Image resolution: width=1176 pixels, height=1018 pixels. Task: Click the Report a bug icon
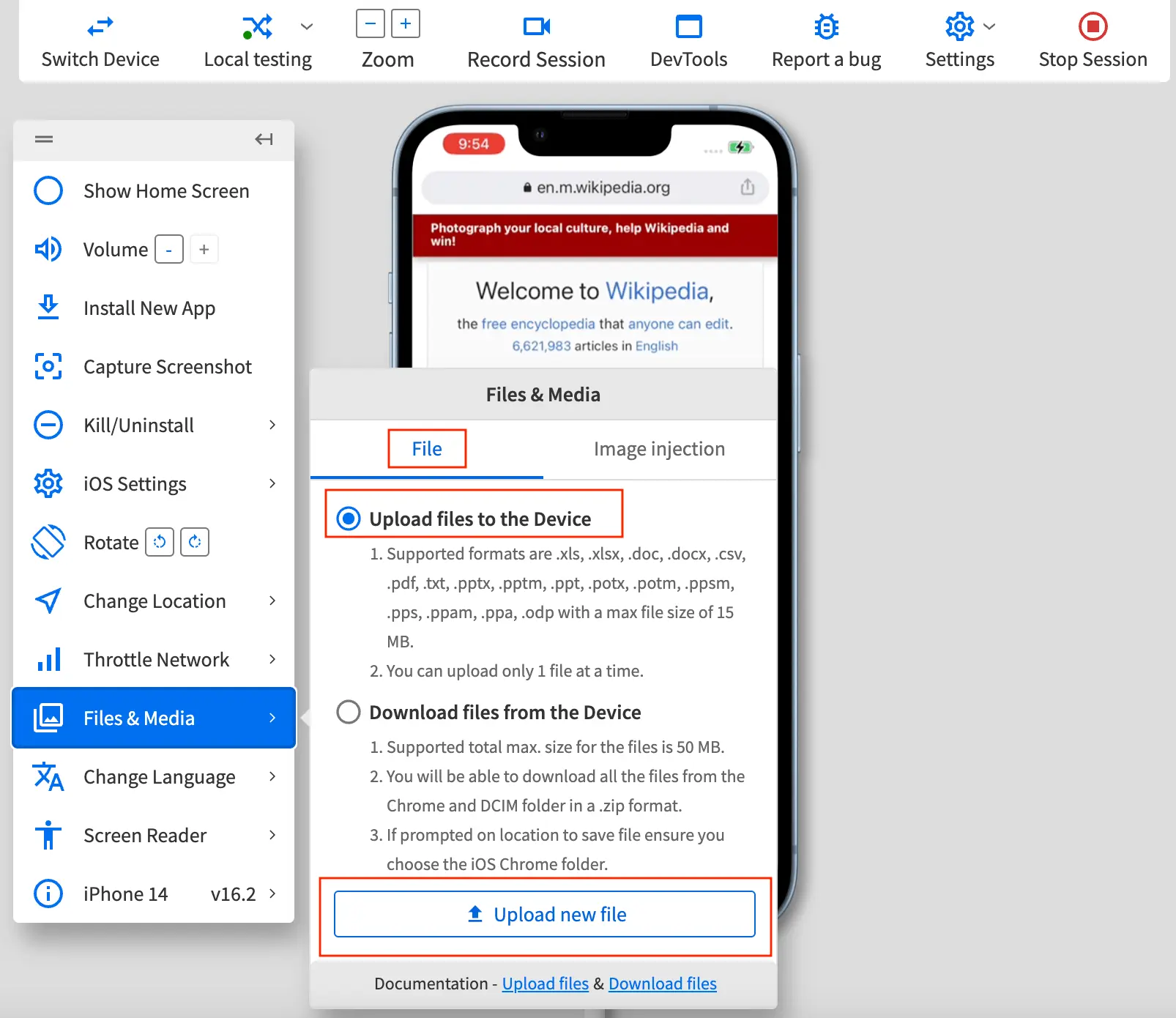(826, 27)
